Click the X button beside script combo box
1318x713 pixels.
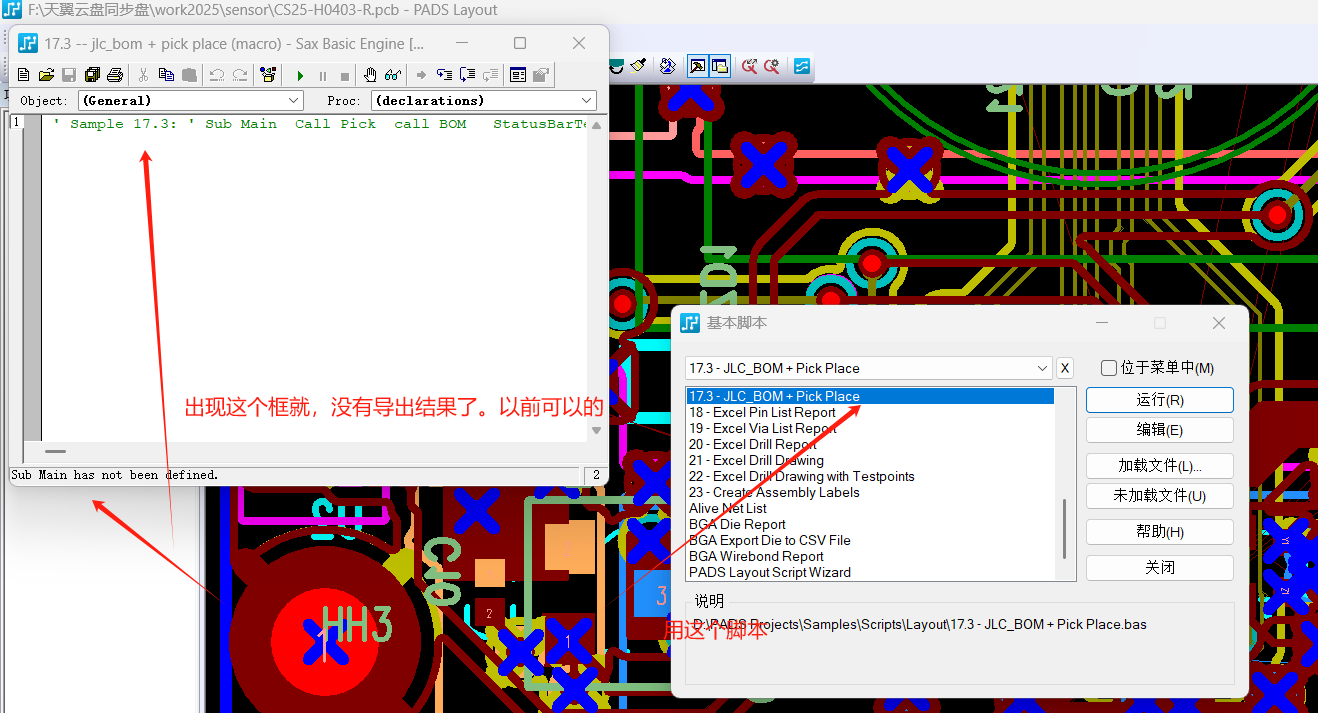point(1065,368)
